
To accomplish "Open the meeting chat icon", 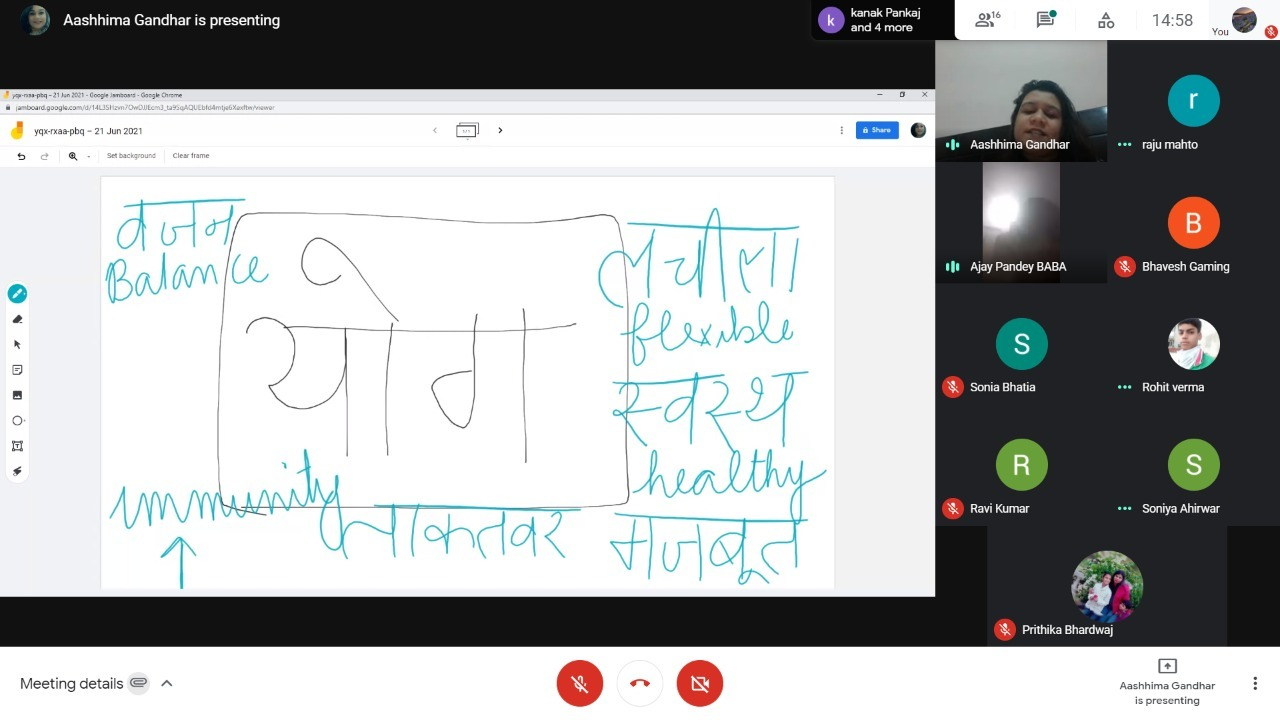I will (x=1046, y=20).
